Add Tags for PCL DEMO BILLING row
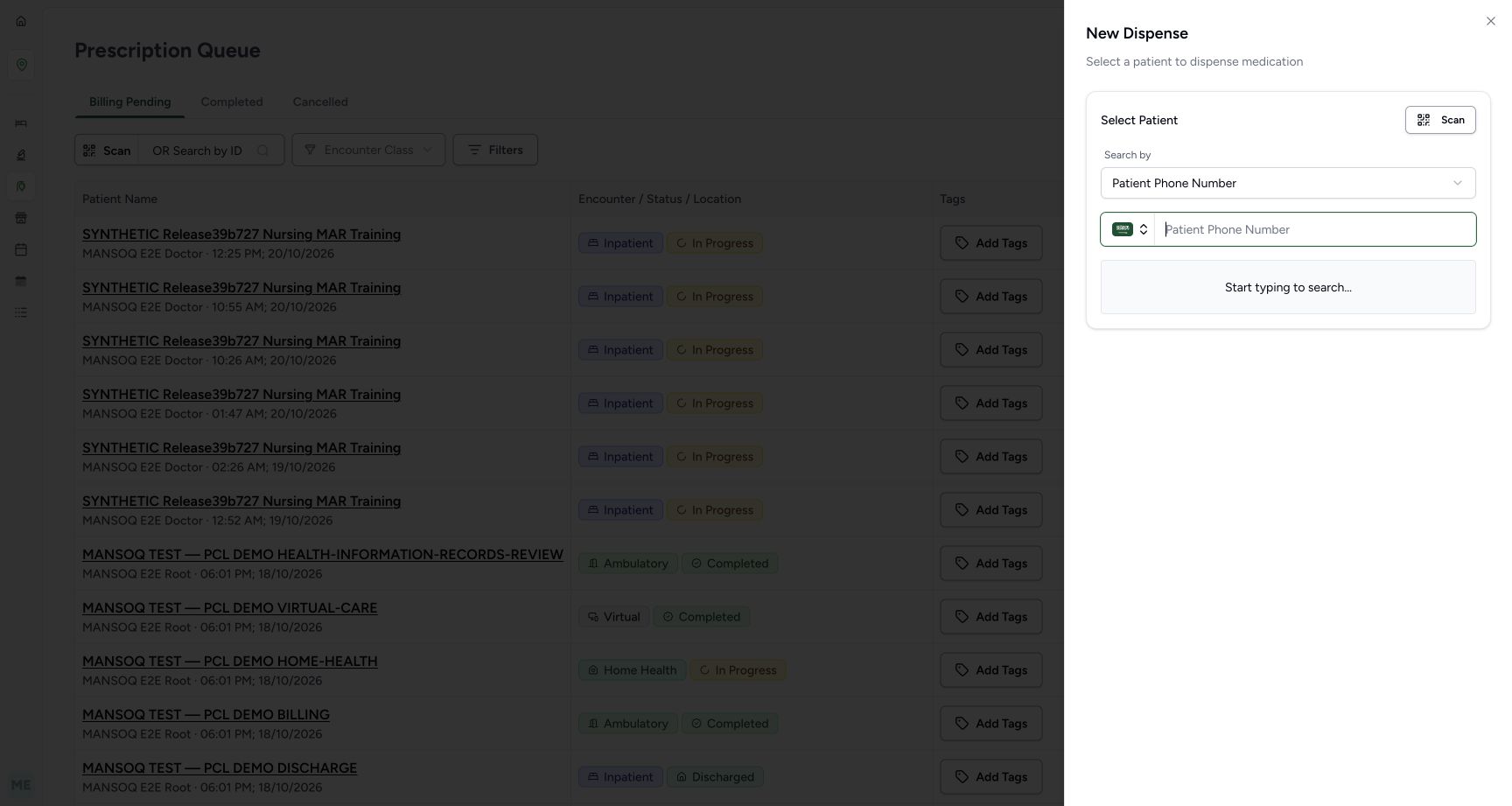Viewport: 1512px width, 806px height. 991,724
